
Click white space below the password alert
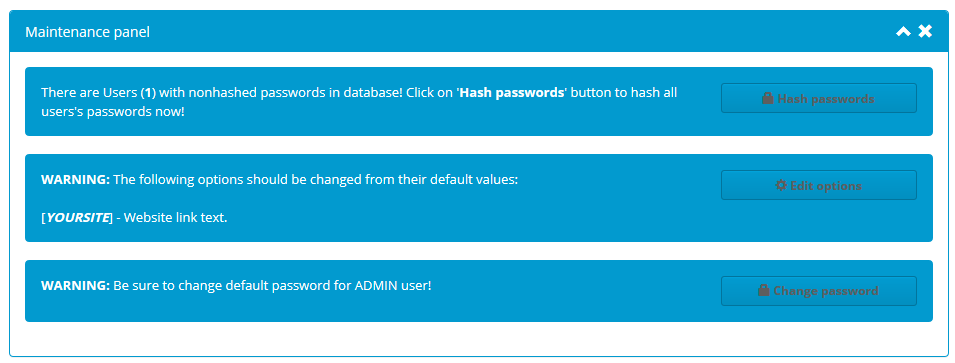pos(479,338)
